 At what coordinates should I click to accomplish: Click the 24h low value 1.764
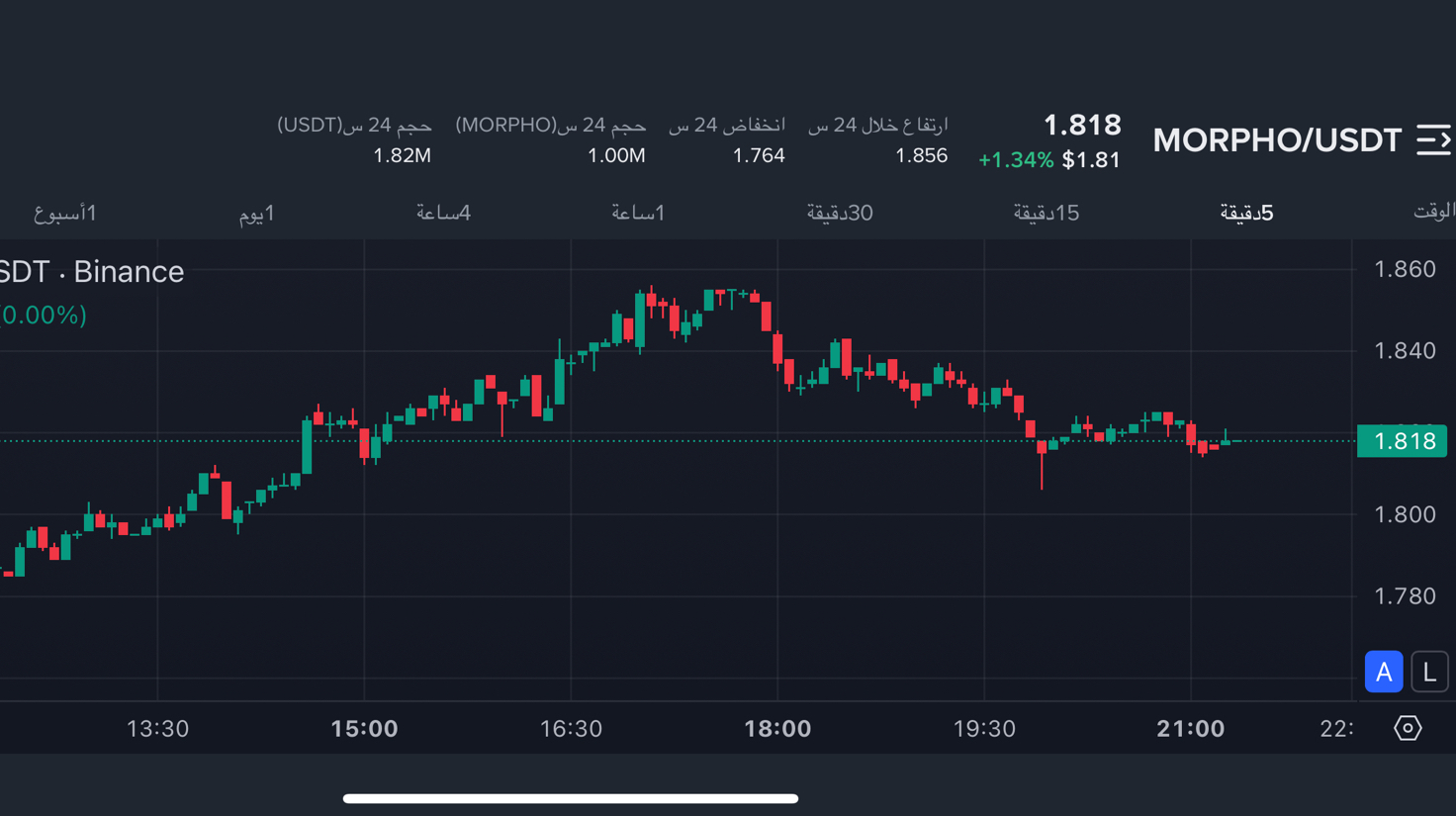(759, 155)
